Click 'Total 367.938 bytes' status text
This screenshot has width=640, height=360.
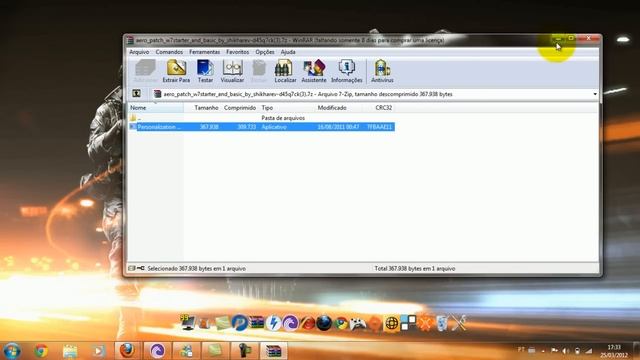(415, 269)
